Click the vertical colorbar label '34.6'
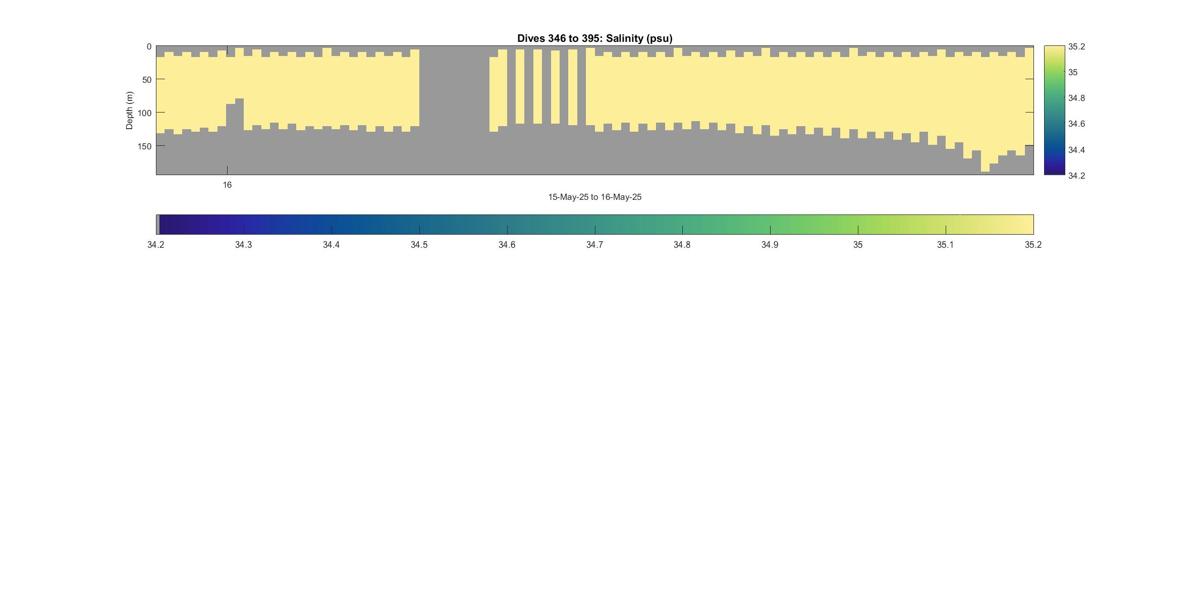Screen dimensions: 1200x611 pyautogui.click(x=1076, y=124)
